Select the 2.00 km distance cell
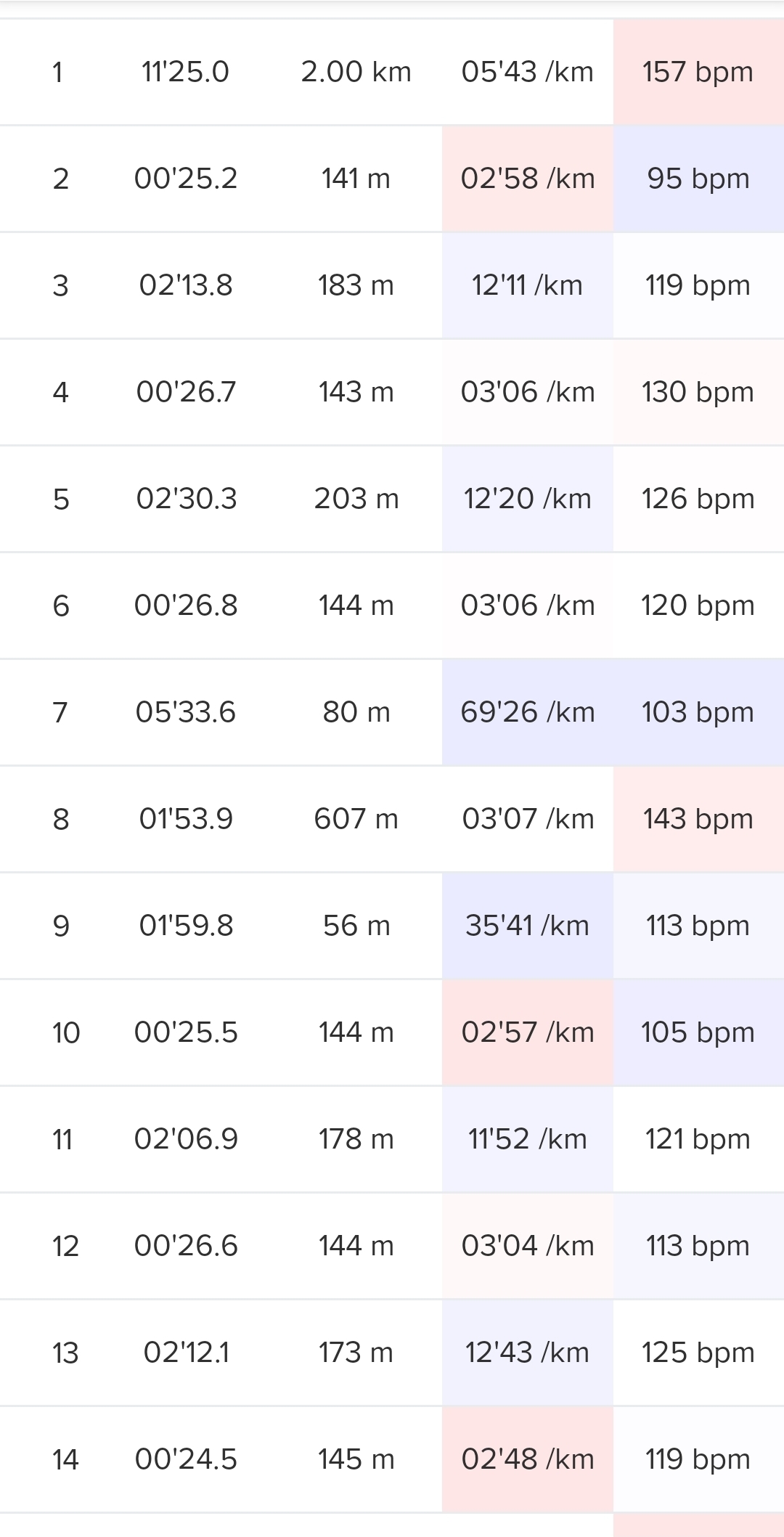 [x=356, y=72]
